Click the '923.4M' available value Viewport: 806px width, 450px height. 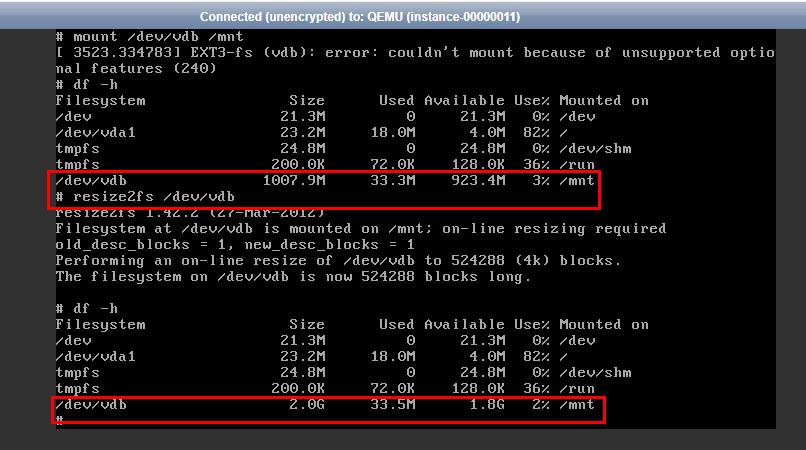[478, 181]
